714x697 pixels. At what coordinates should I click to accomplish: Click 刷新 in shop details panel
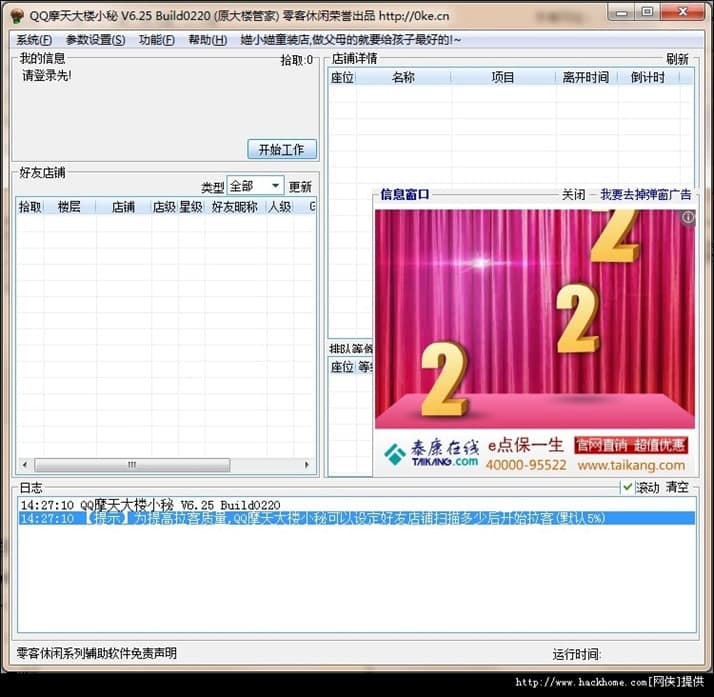[677, 59]
